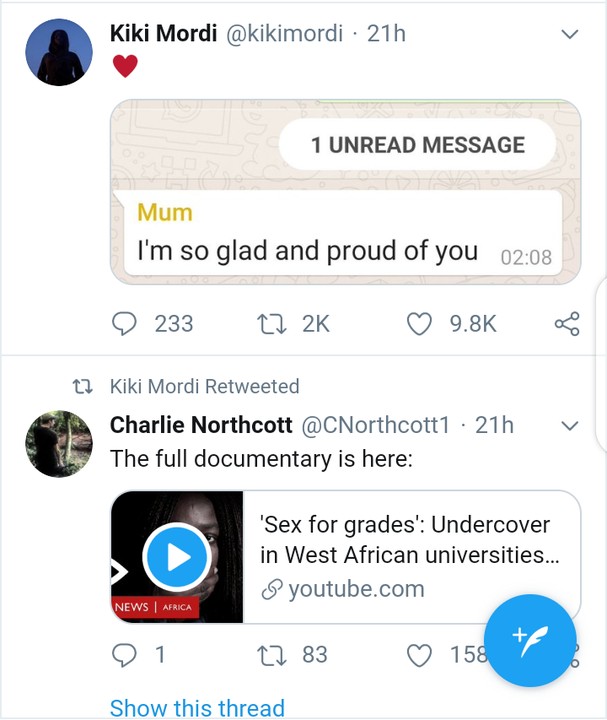
Task: Show this thread link
Action: 197,708
